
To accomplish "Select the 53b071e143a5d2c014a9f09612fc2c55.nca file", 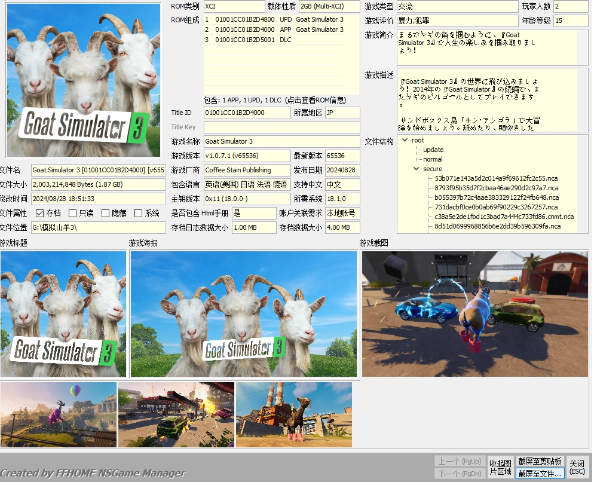I will tap(496, 178).
